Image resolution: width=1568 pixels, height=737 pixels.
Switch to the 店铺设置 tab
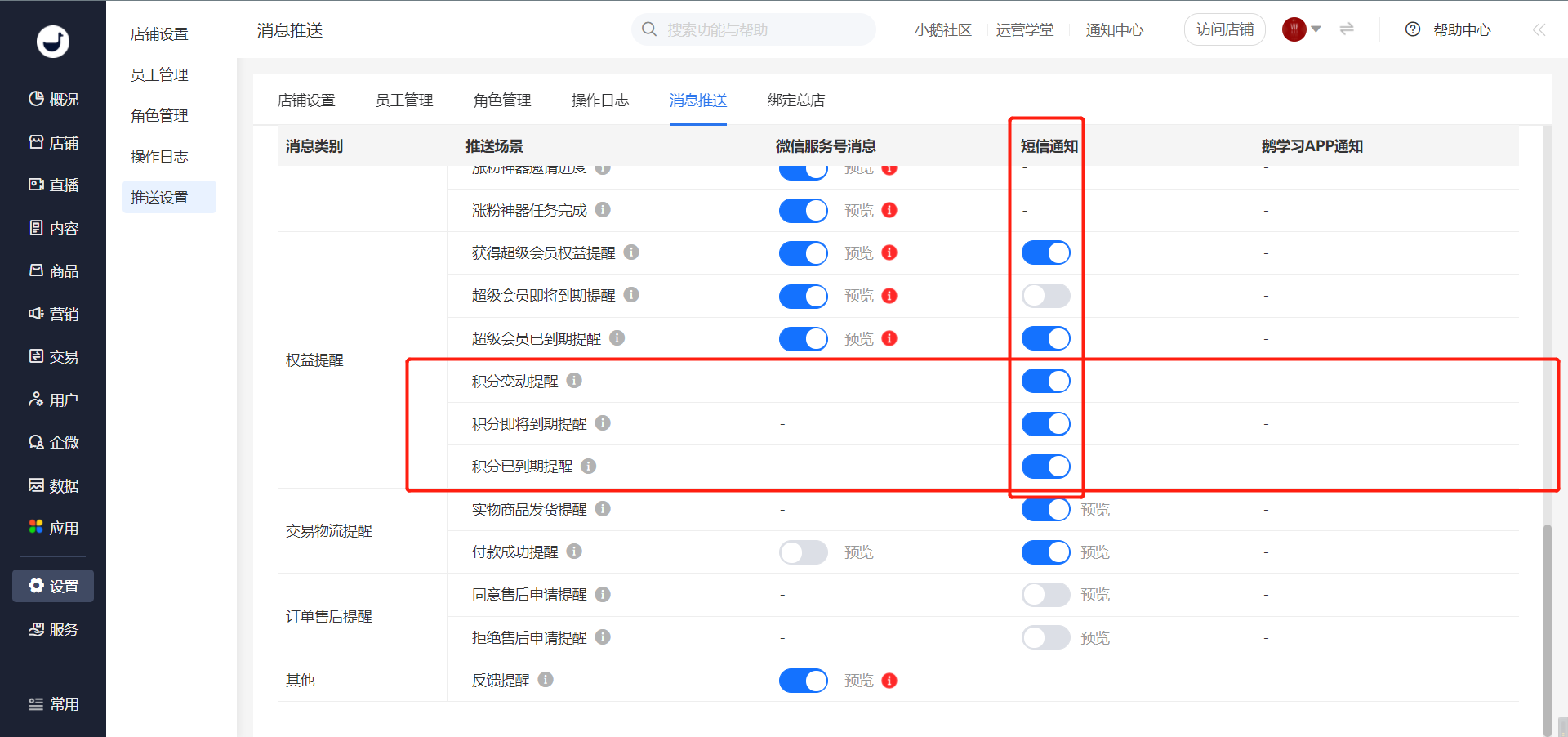click(306, 100)
